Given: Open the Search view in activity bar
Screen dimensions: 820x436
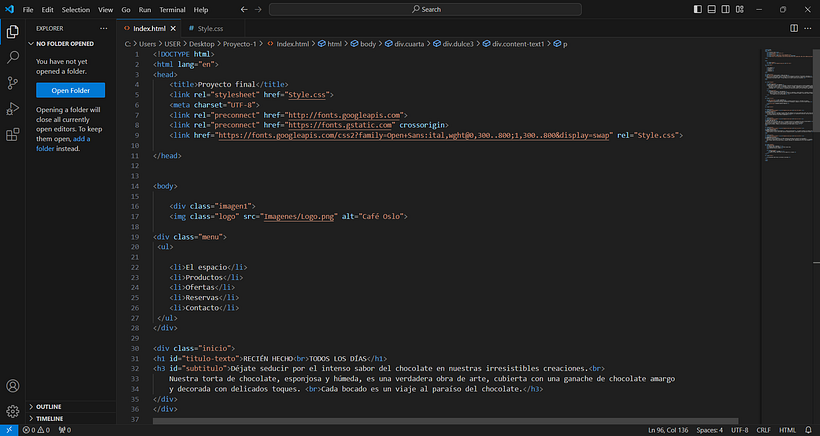Looking at the screenshot, I should (13, 57).
